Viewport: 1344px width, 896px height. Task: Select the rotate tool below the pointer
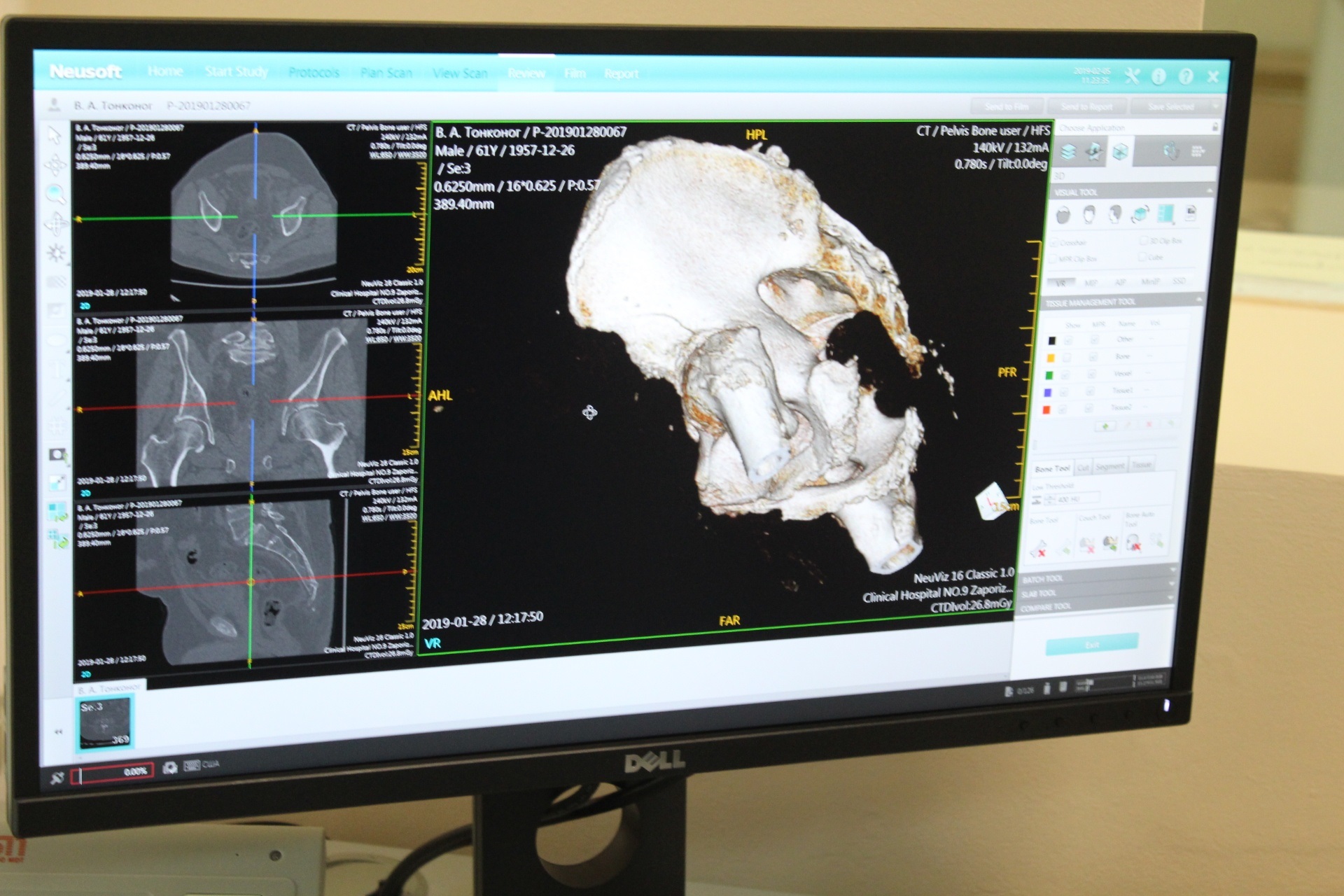point(55,165)
